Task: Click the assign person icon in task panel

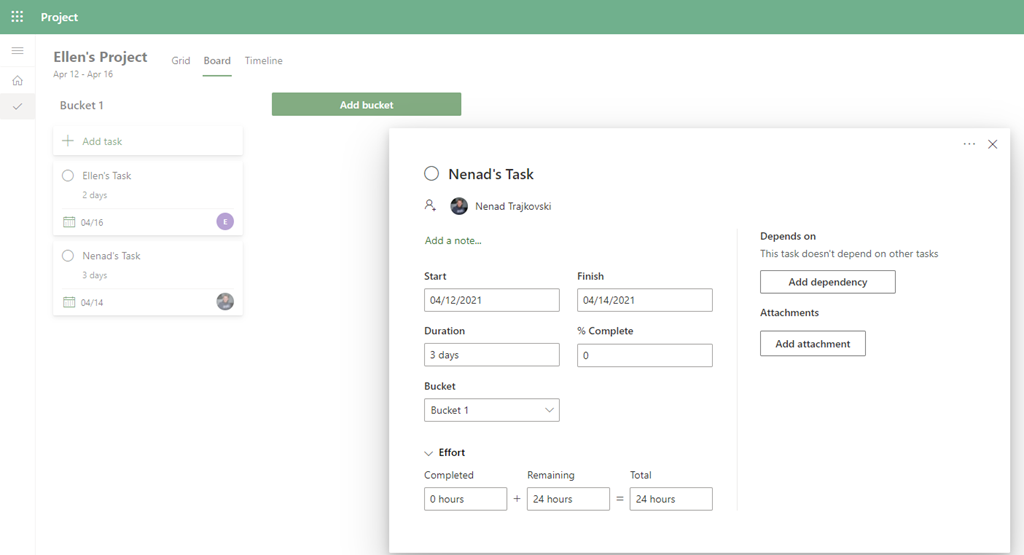Action: (x=430, y=206)
